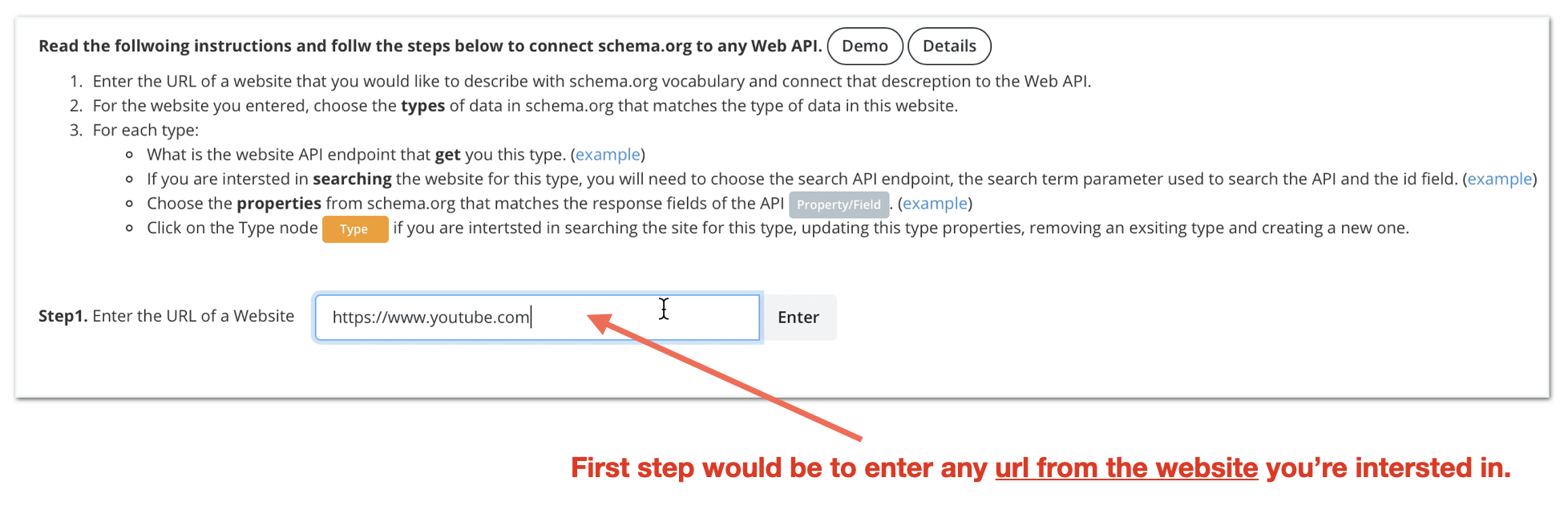This screenshot has height=510, width=1568.
Task: Click the bold word "properties"
Action: (x=278, y=204)
